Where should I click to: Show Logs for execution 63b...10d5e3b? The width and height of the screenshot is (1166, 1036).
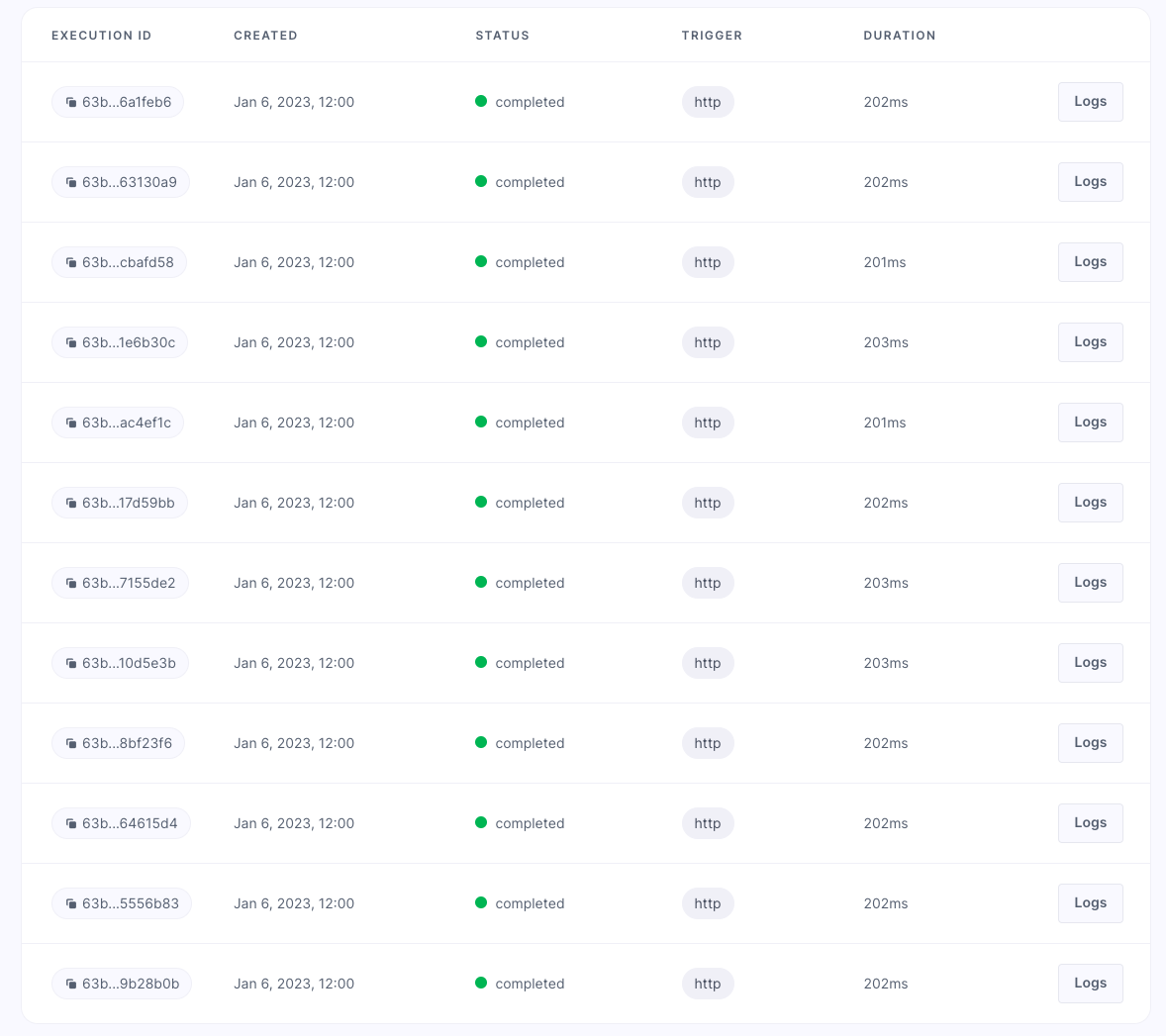1090,663
